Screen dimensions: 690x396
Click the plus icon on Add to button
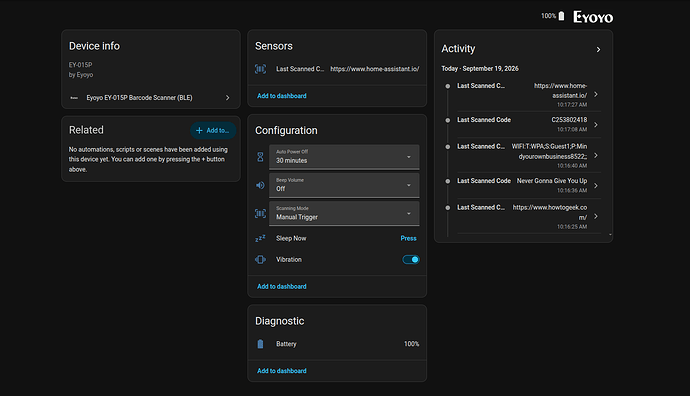(199, 131)
